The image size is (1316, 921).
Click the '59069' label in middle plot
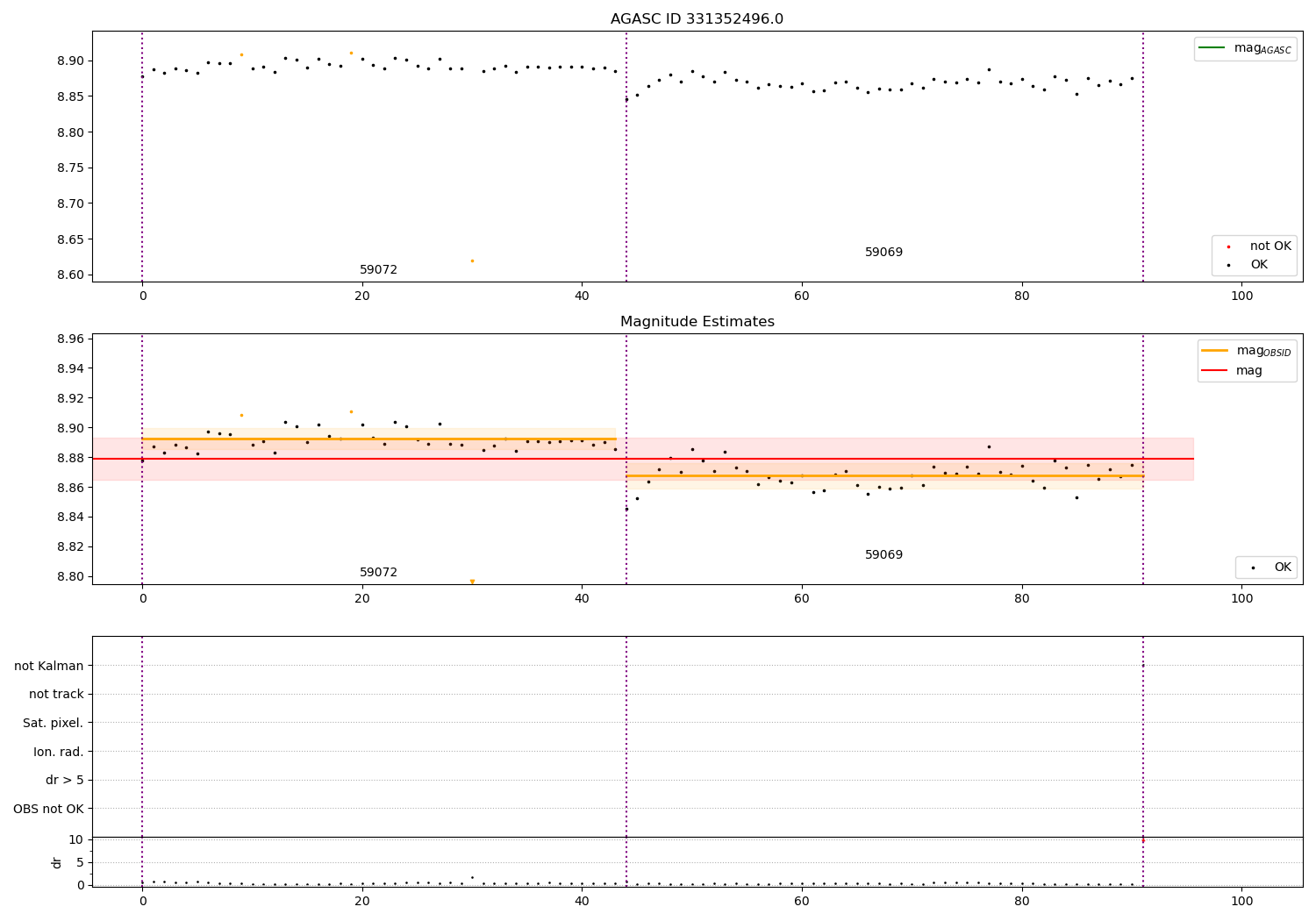[x=883, y=555]
